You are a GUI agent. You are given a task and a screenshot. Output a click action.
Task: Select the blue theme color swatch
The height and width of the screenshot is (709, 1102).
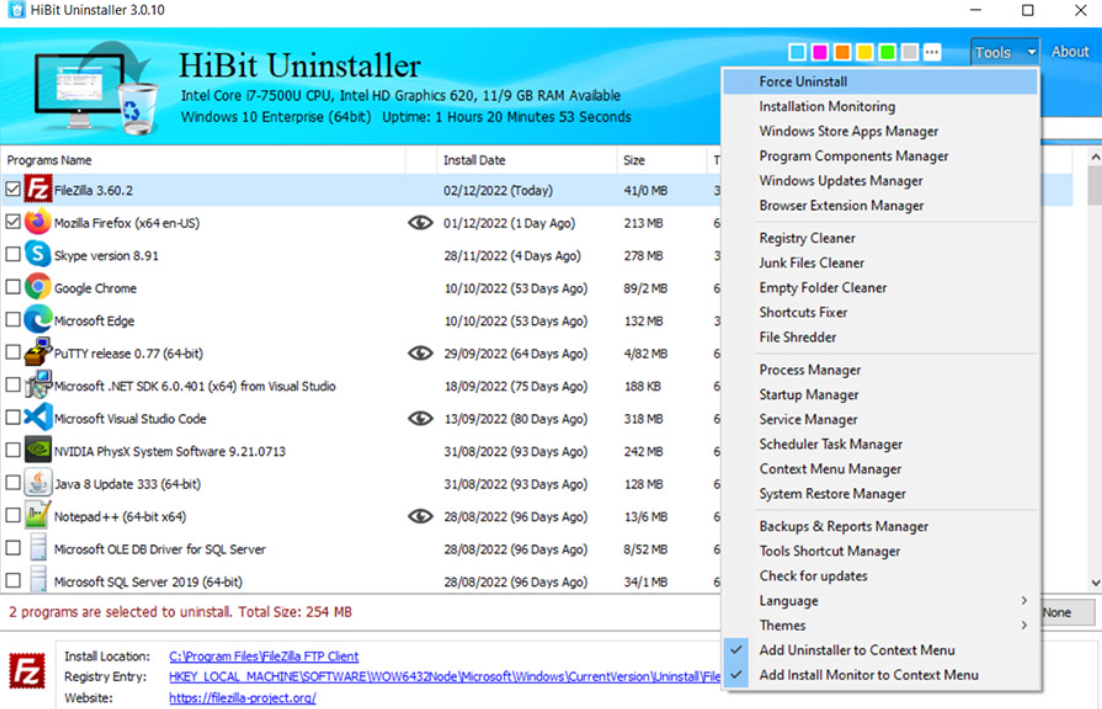pos(797,52)
